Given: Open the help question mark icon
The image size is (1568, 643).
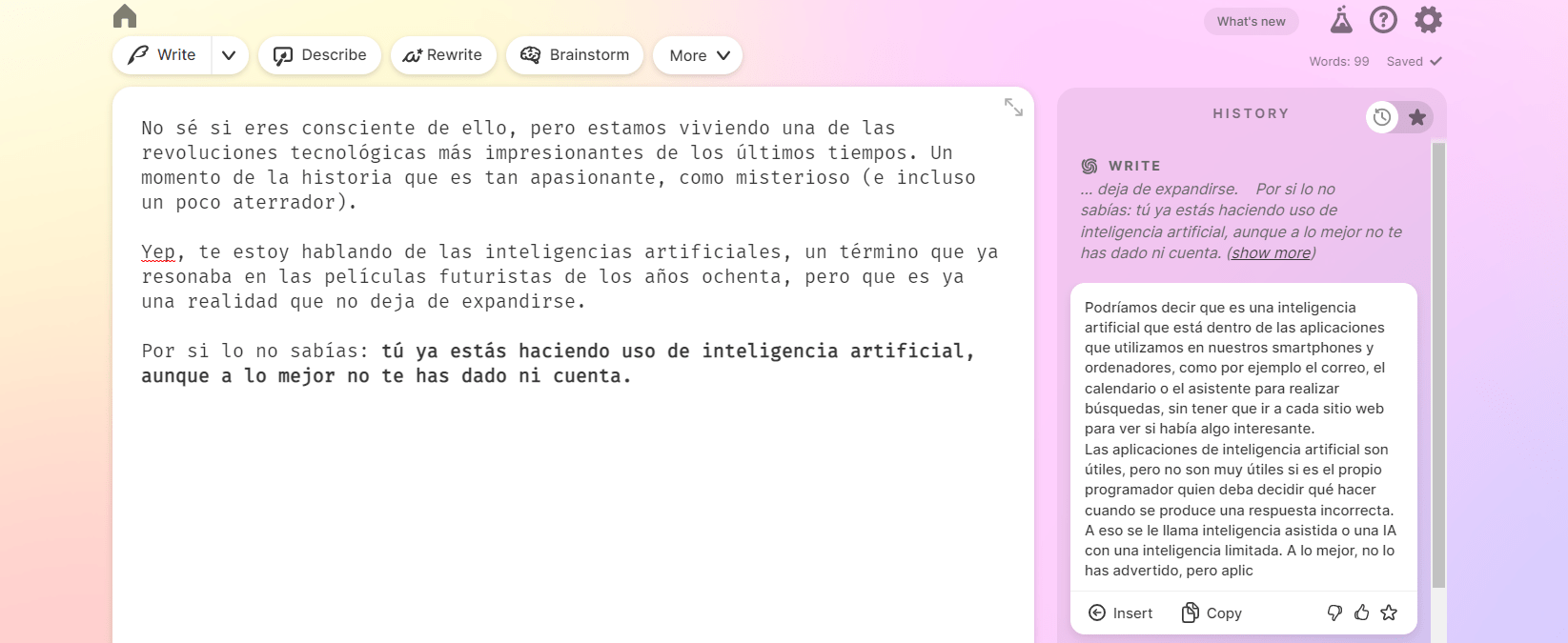Looking at the screenshot, I should (x=1383, y=19).
